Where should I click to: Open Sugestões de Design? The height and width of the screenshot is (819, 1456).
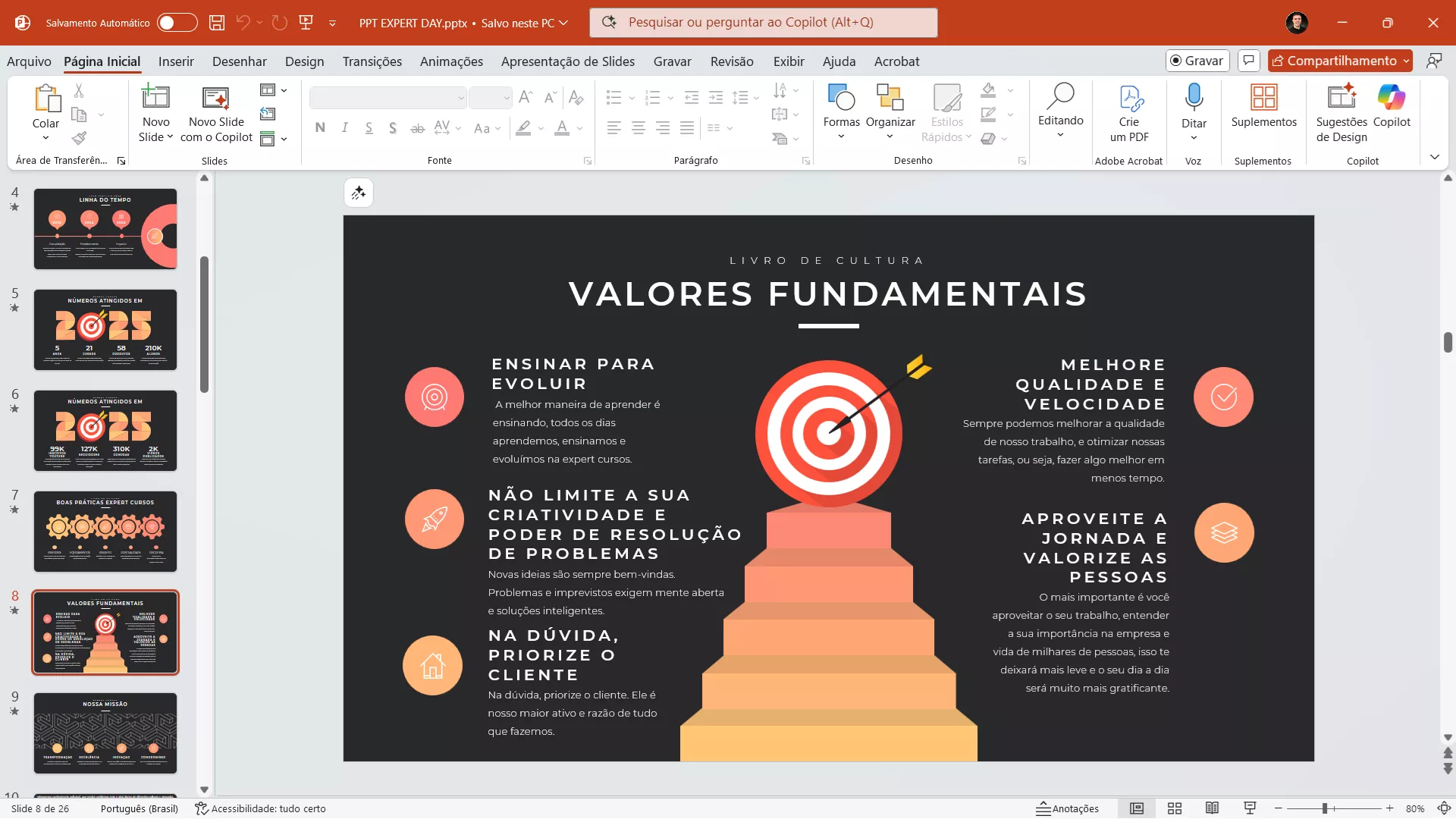tap(1341, 98)
